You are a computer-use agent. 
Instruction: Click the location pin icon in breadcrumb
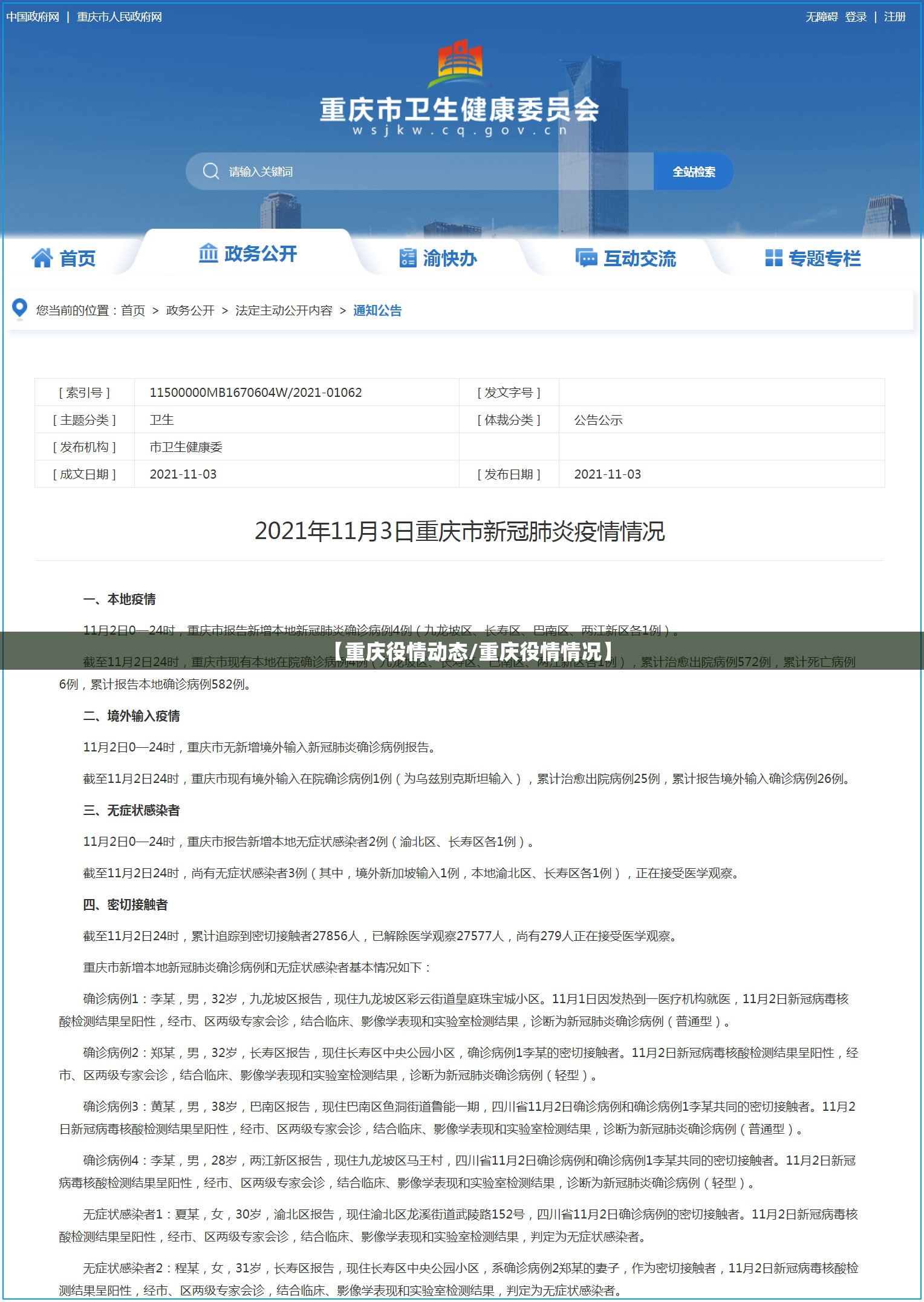[20, 309]
